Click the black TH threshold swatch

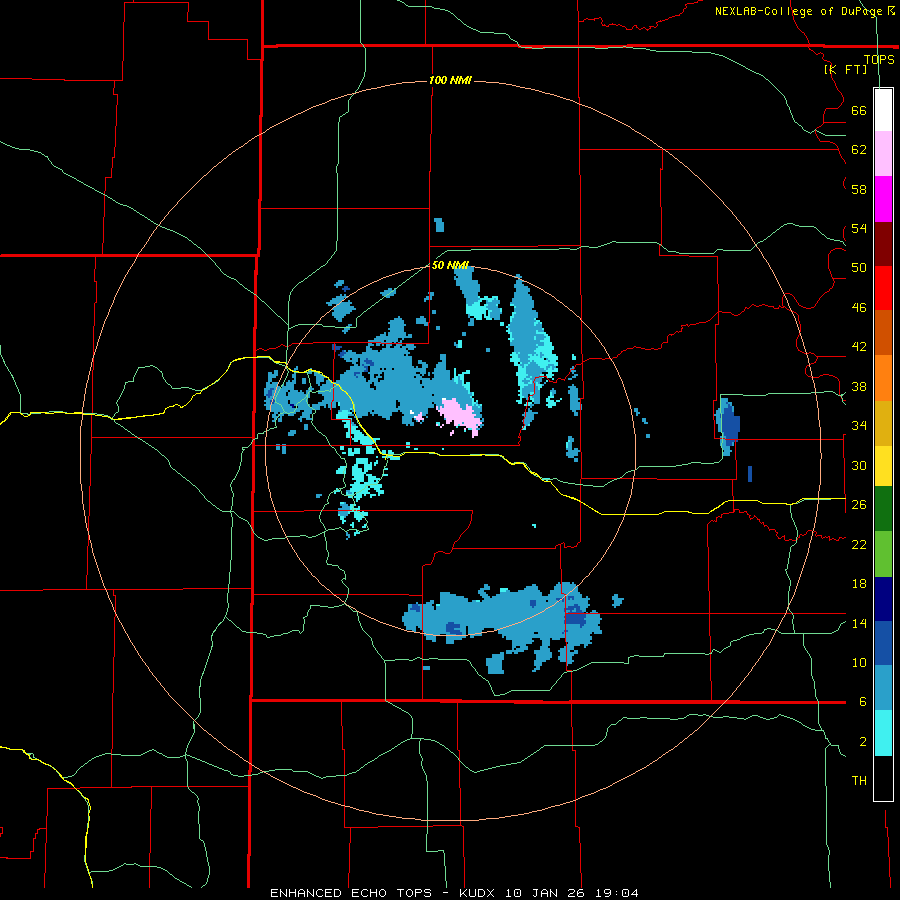(x=883, y=778)
